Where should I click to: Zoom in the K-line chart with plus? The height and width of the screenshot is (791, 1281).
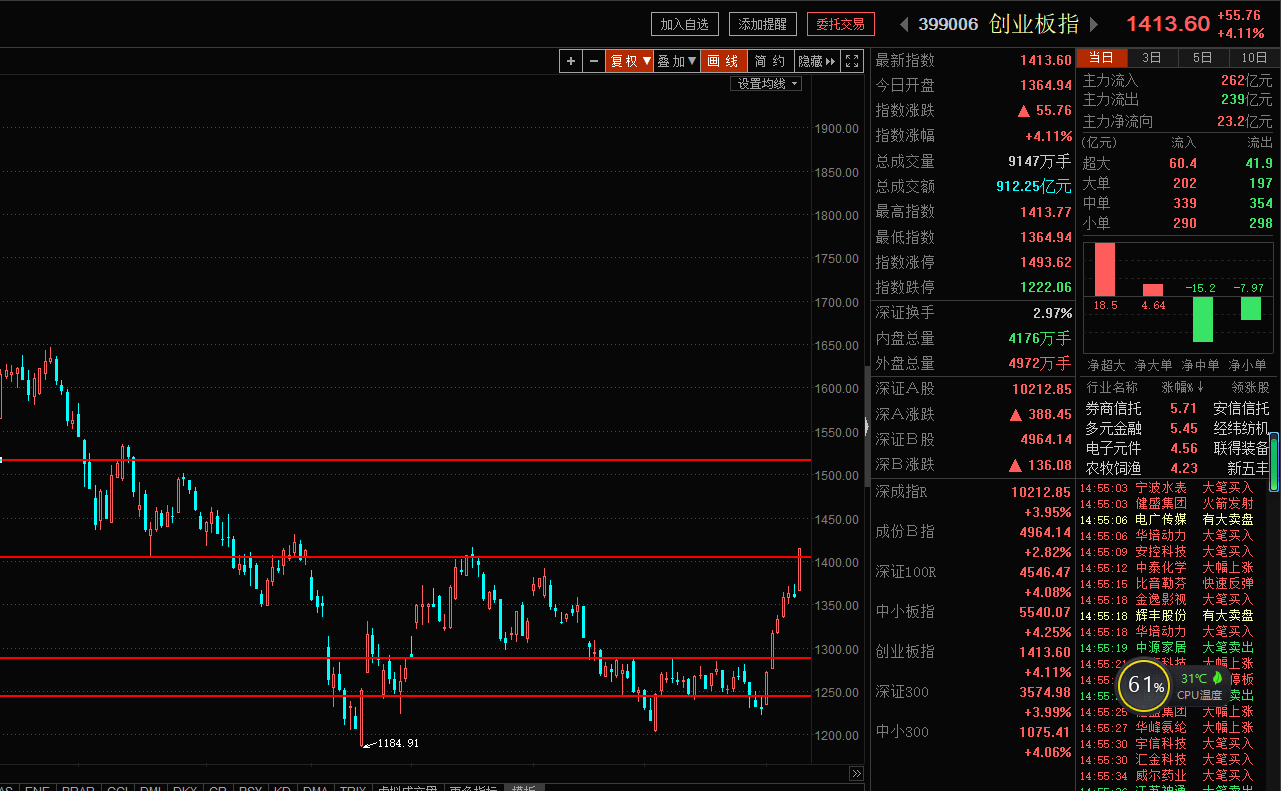tap(570, 61)
